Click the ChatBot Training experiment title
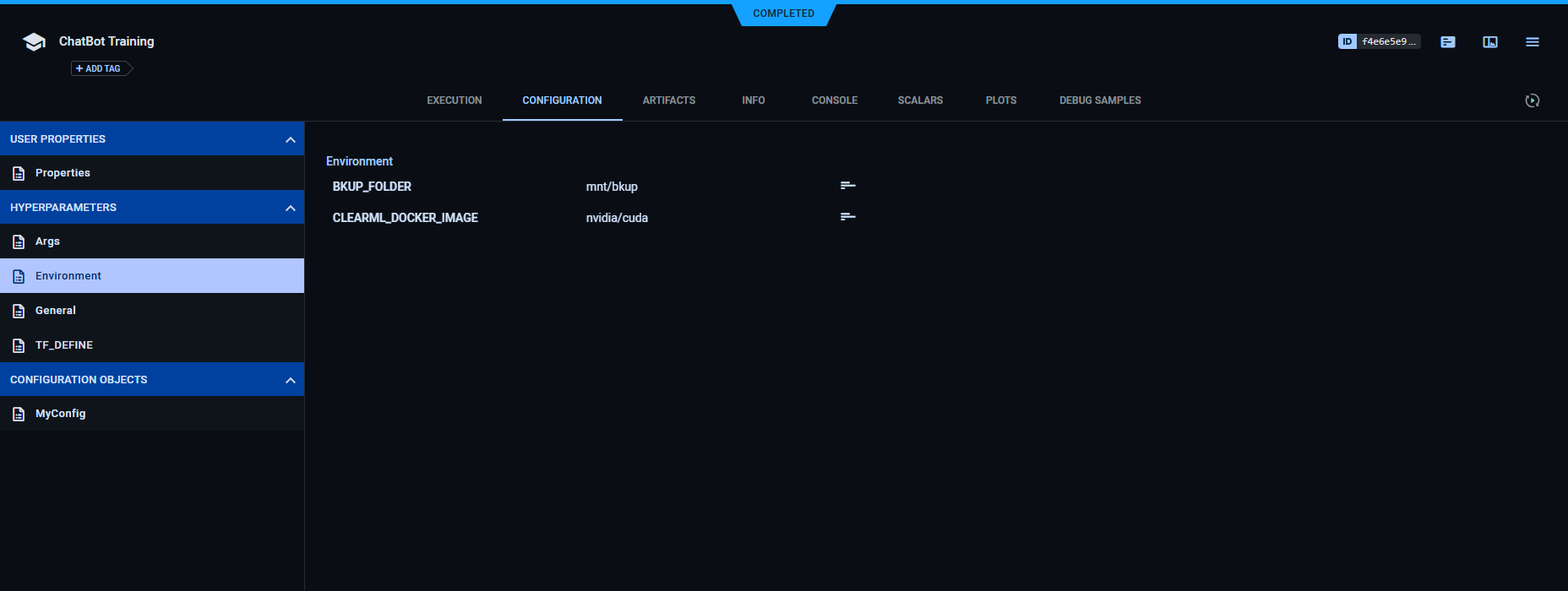The width and height of the screenshot is (1568, 591). pyautogui.click(x=106, y=41)
